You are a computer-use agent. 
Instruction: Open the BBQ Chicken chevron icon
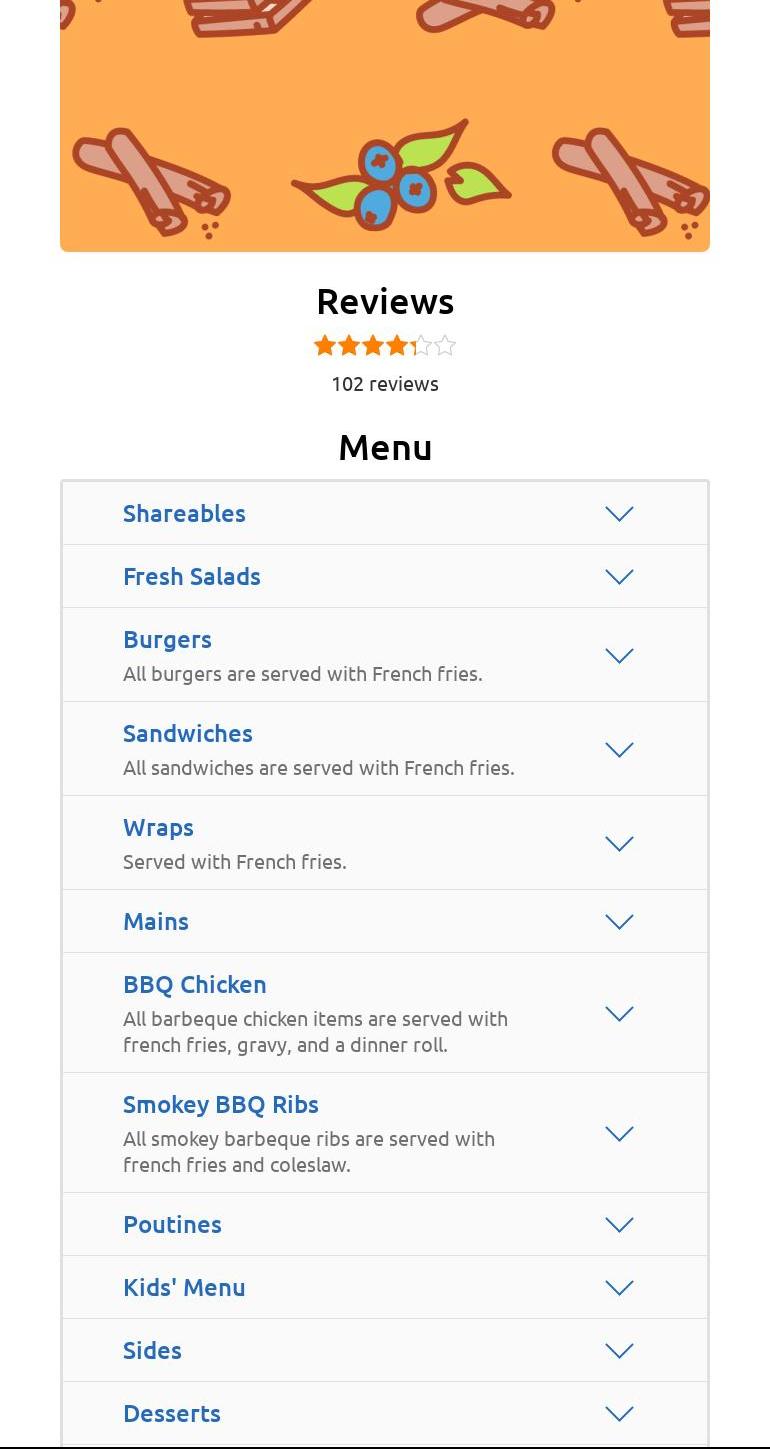click(620, 1014)
